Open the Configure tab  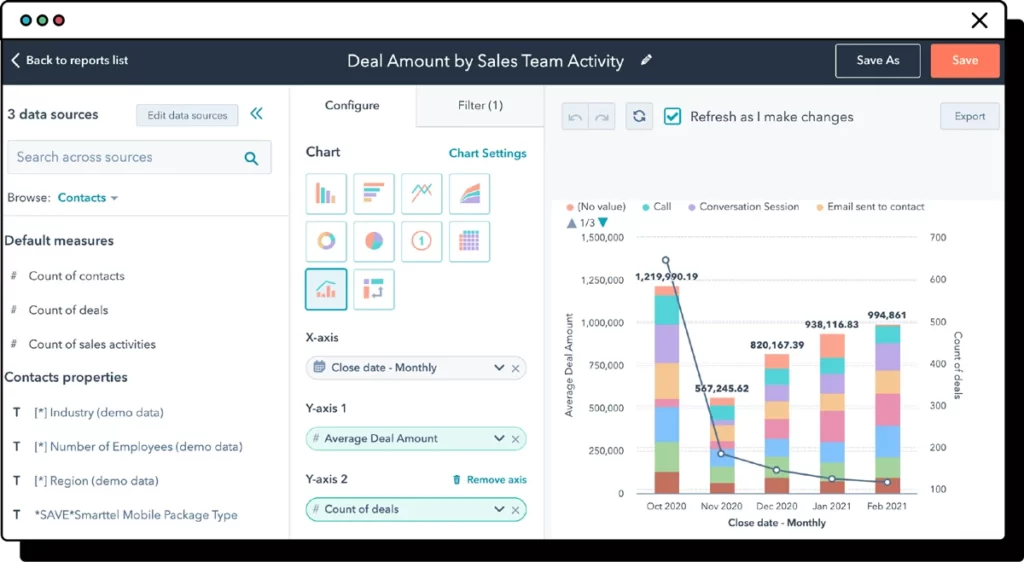click(352, 105)
